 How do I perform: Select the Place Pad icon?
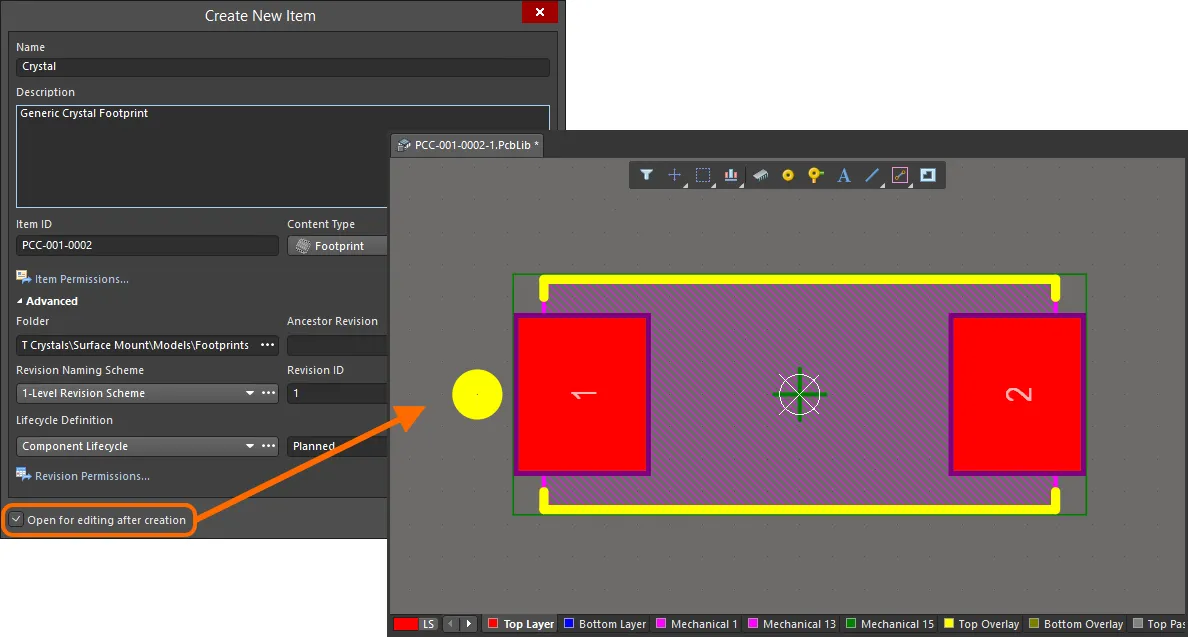click(x=788, y=175)
